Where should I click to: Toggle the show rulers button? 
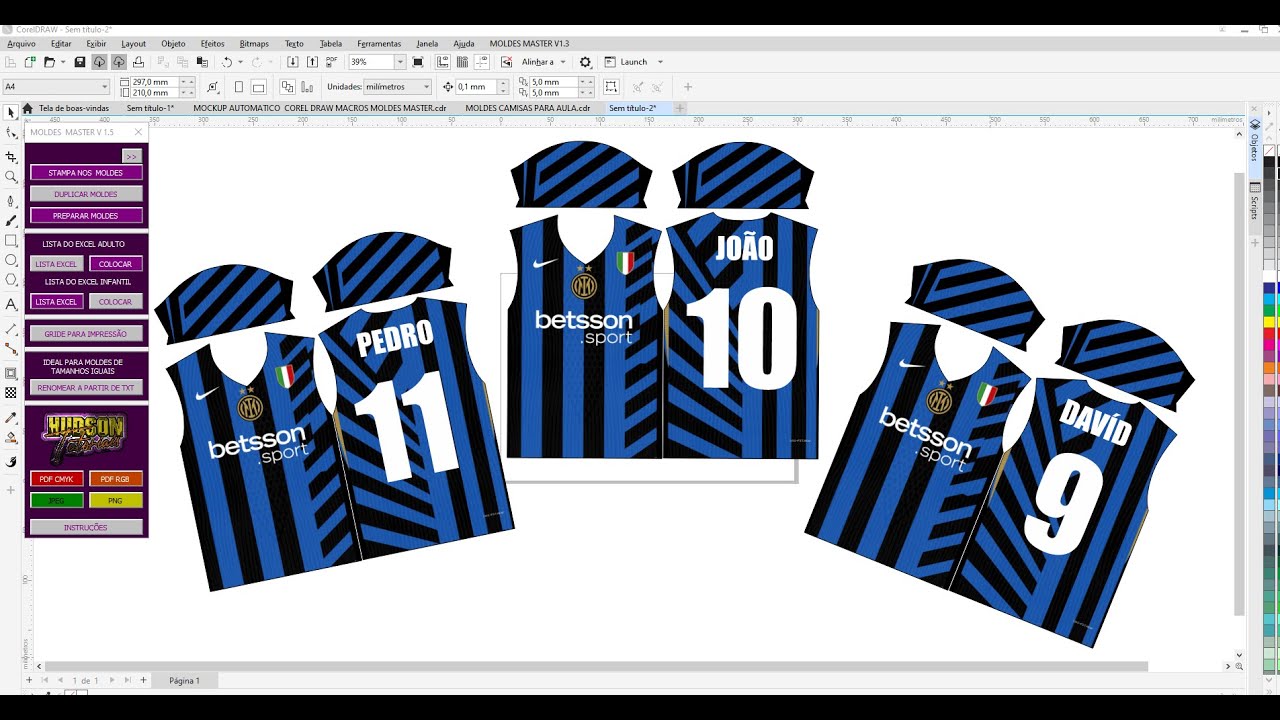[444, 62]
